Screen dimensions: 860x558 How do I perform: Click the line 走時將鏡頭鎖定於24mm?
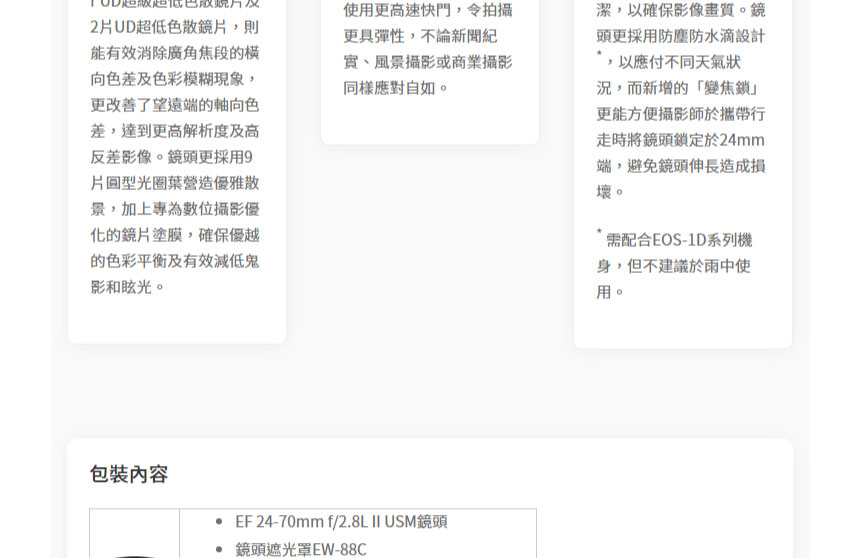point(681,140)
